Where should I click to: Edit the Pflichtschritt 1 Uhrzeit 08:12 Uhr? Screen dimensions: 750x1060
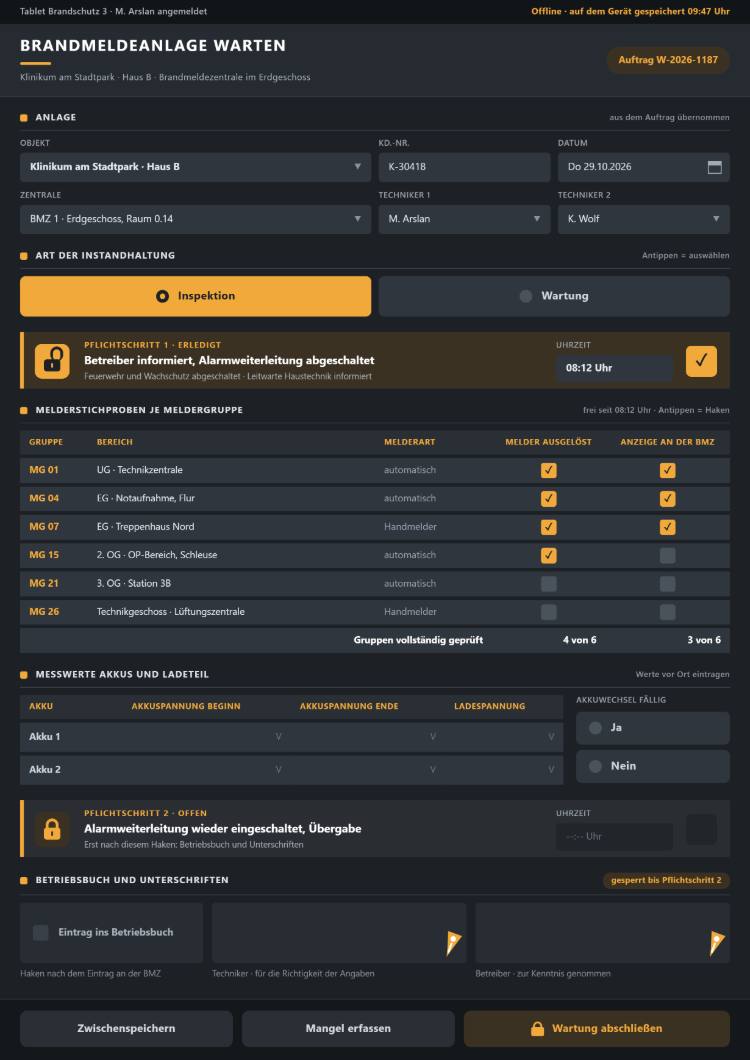tap(615, 368)
